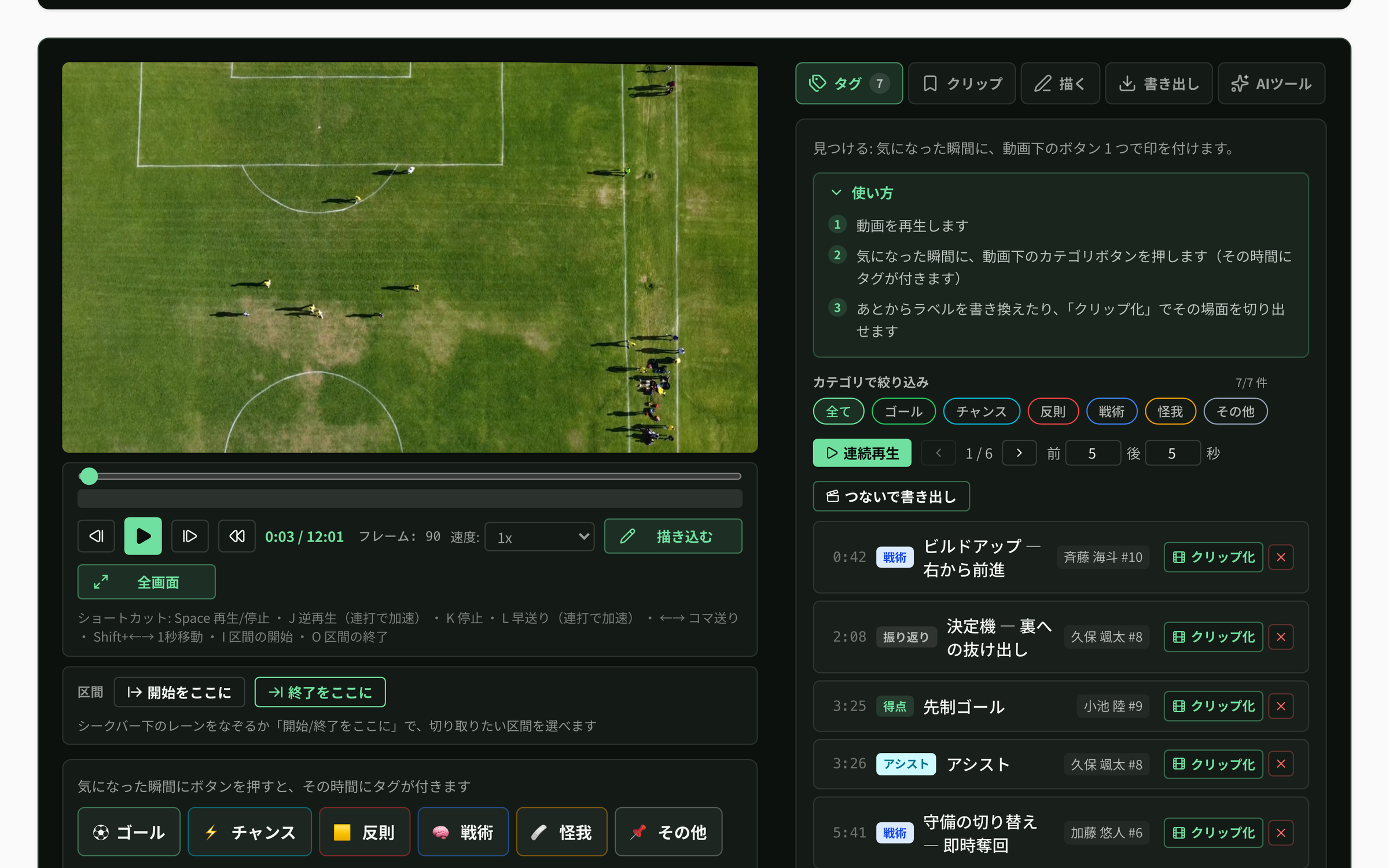Filter tags by 戦術 category
The image size is (1389, 868).
coord(1112,411)
